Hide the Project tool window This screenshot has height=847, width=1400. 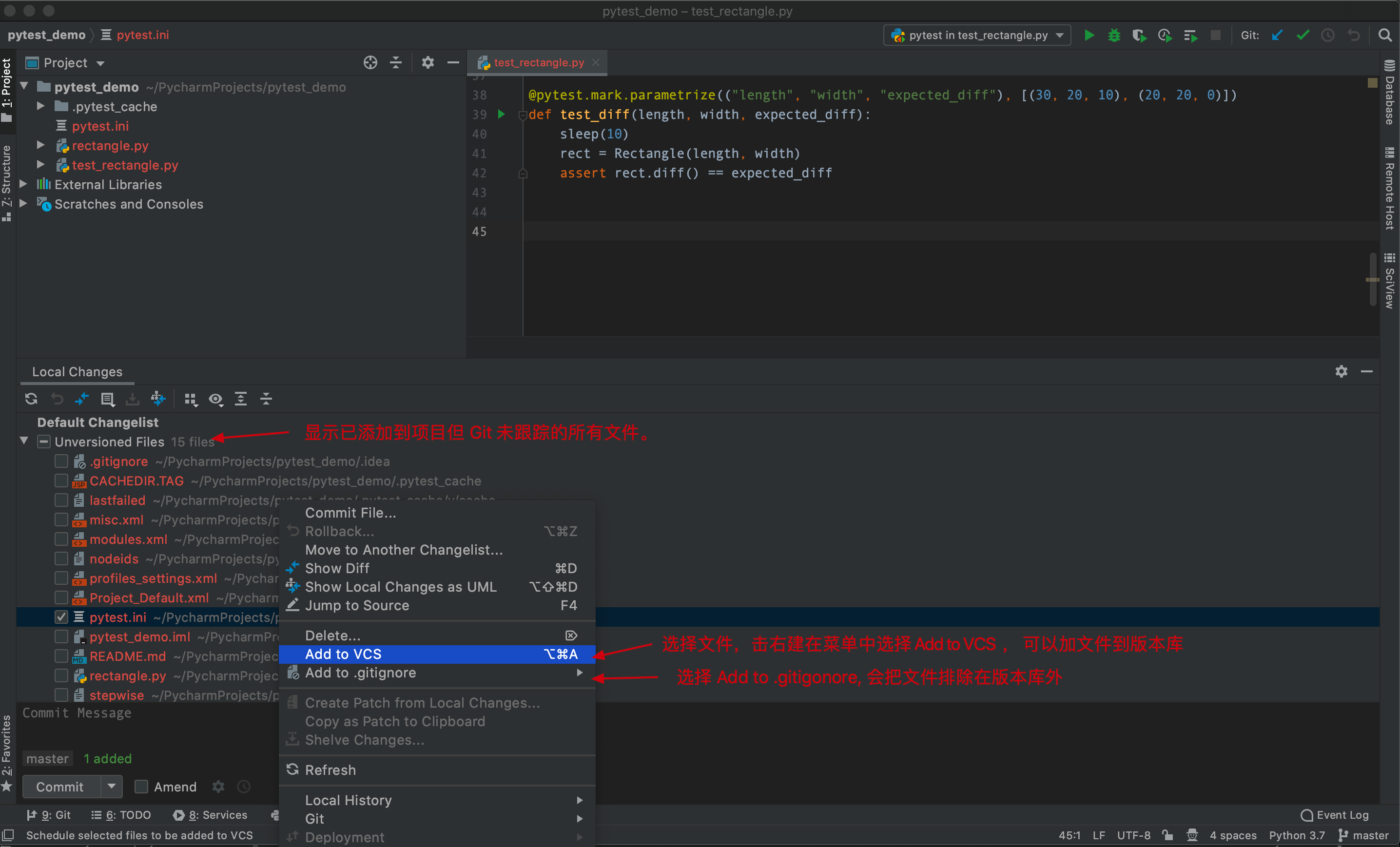(453, 62)
